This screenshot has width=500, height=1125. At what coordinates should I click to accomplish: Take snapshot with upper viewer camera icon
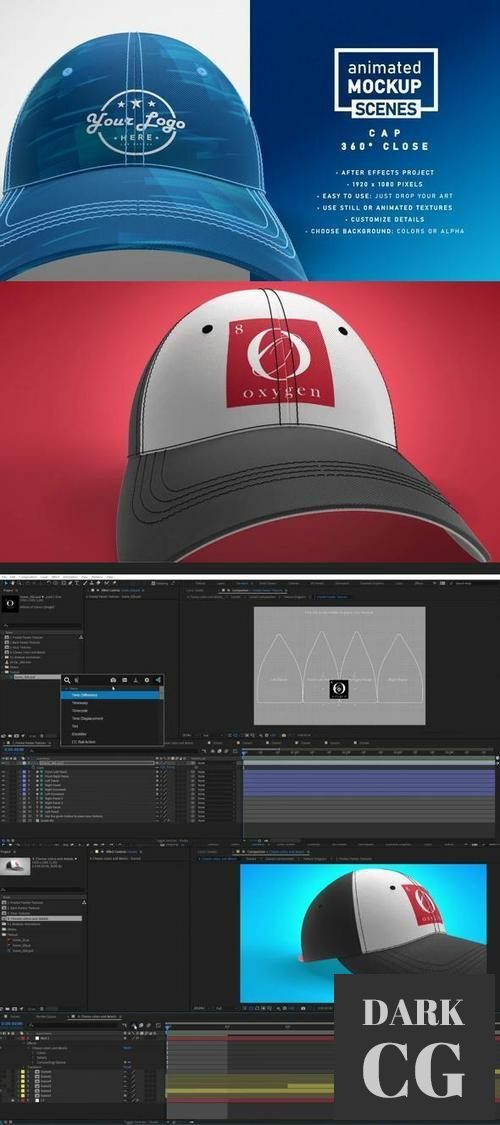click(x=284, y=735)
